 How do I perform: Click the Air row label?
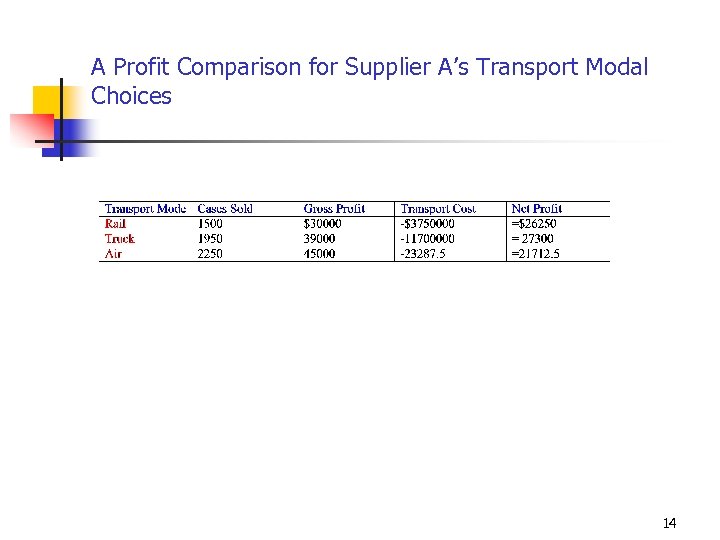coord(113,254)
